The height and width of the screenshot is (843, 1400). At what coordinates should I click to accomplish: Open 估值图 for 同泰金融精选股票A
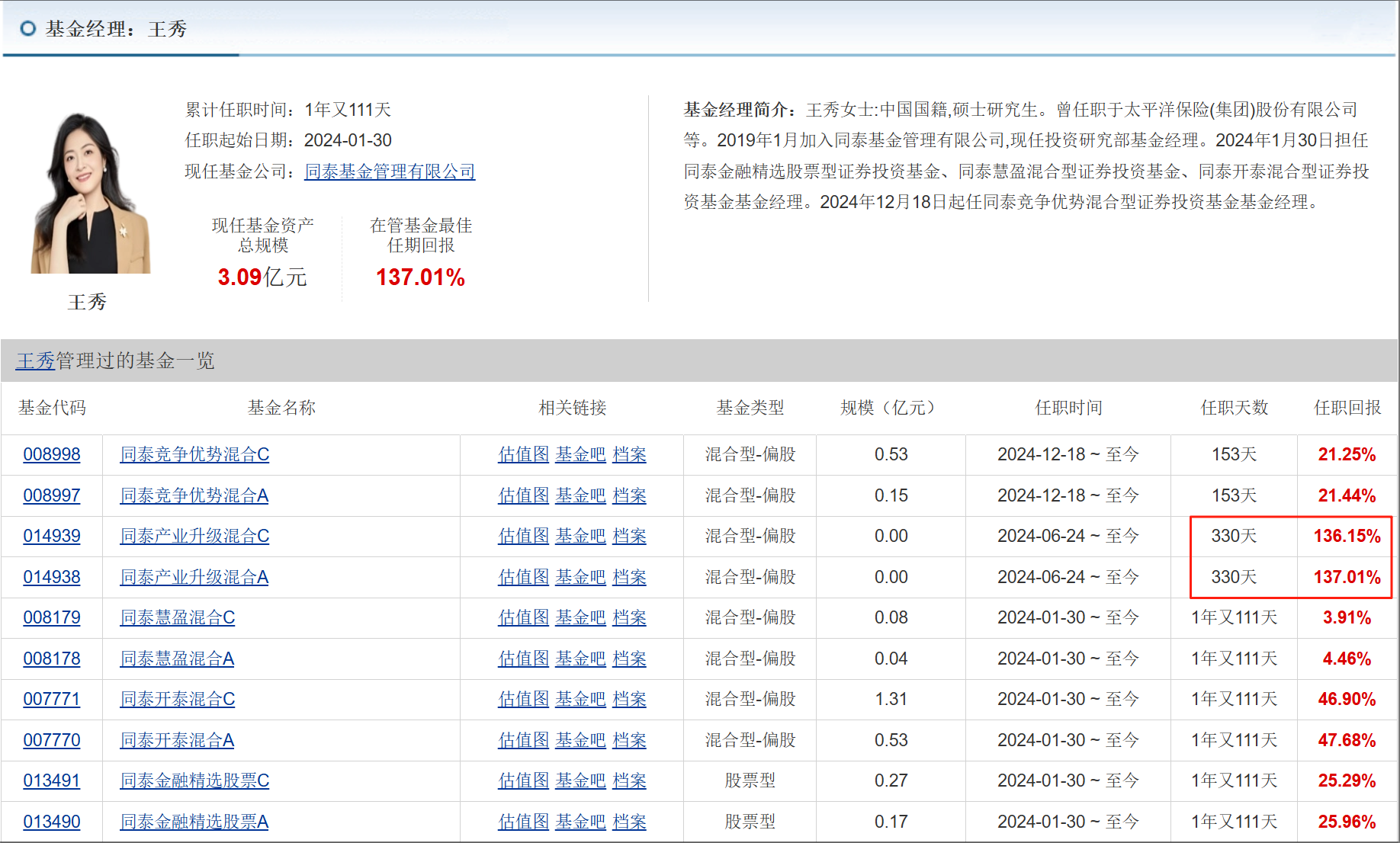click(x=524, y=822)
